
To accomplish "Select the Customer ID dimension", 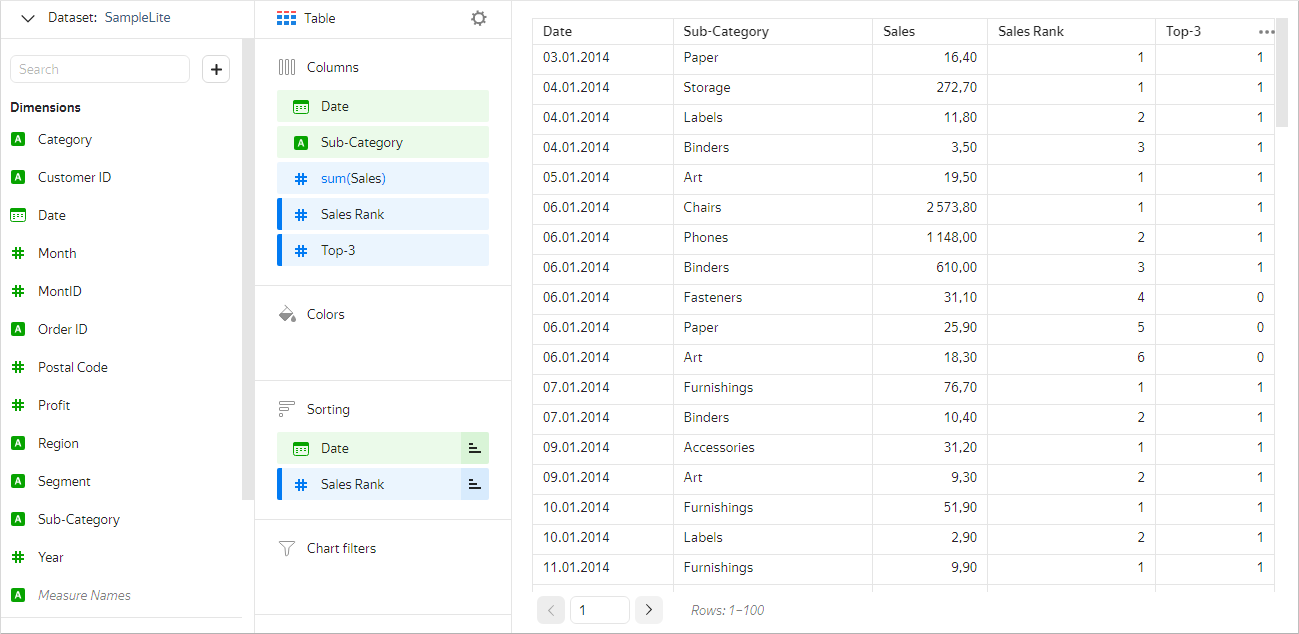I will point(74,177).
